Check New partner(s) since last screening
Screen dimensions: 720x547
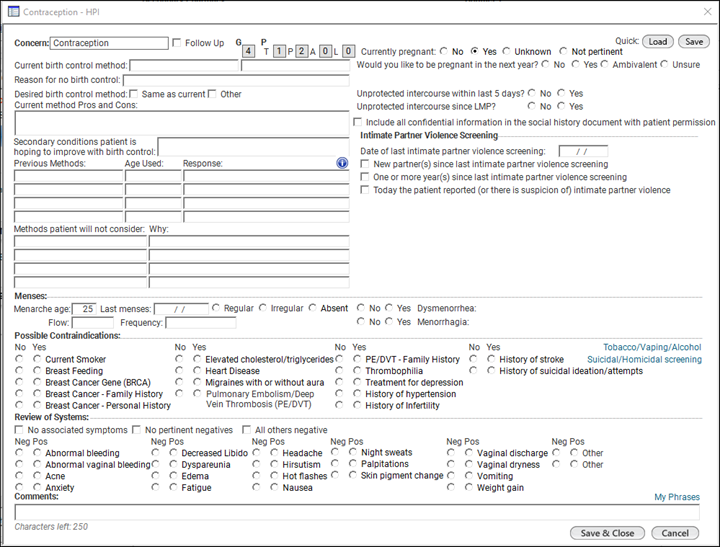(365, 164)
